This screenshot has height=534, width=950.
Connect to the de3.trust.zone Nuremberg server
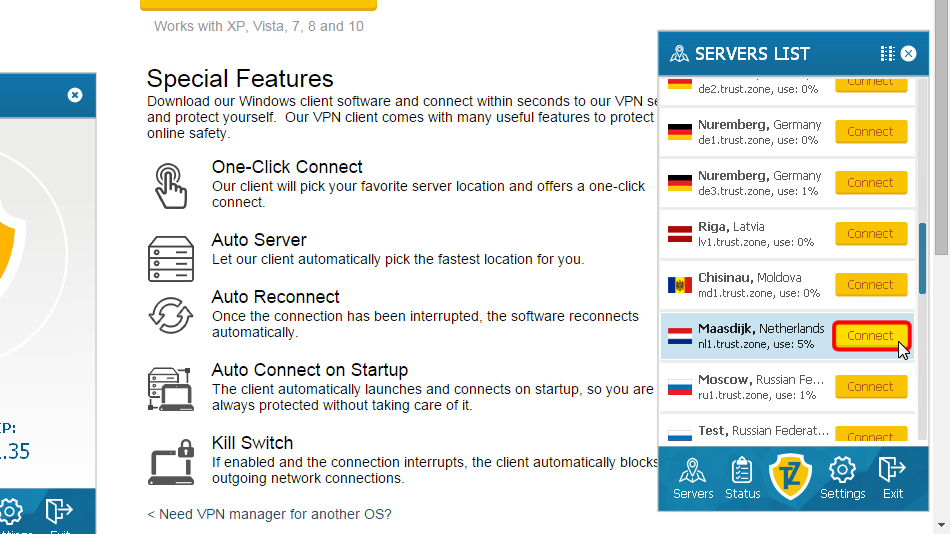point(870,183)
